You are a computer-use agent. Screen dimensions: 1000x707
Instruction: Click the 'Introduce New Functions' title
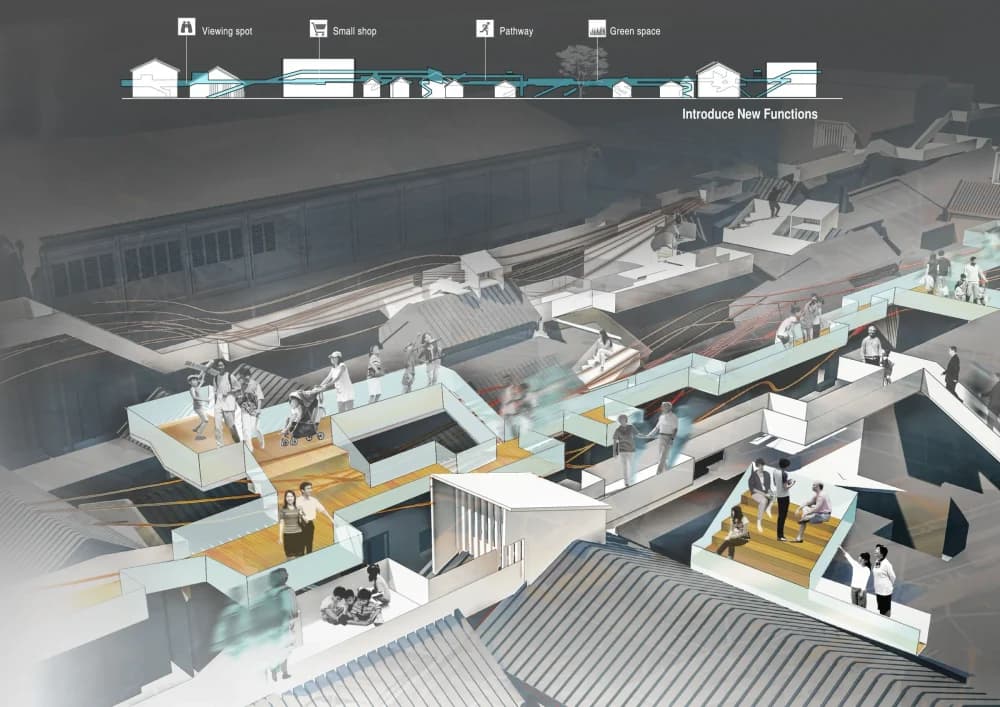point(749,114)
